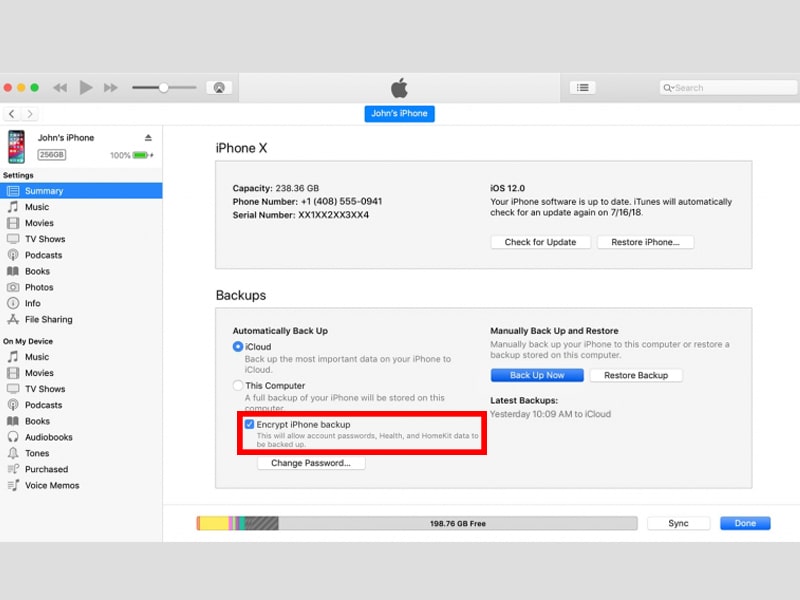Click the magnifier search icon
The width and height of the screenshot is (800, 600).
[667, 88]
